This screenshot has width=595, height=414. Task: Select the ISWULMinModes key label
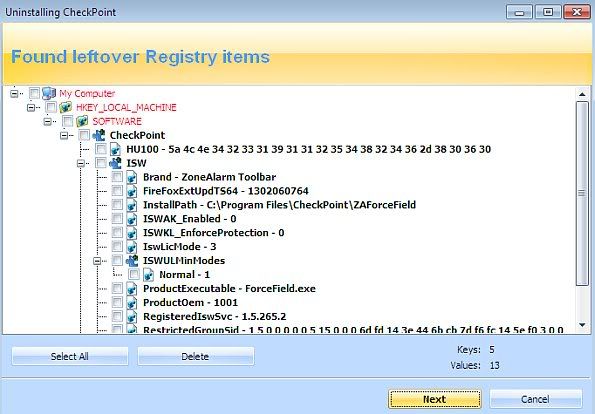tap(184, 261)
